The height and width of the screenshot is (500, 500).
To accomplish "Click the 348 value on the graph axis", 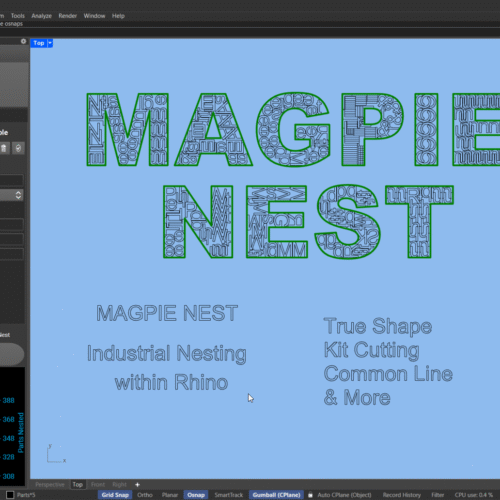I will [8, 438].
